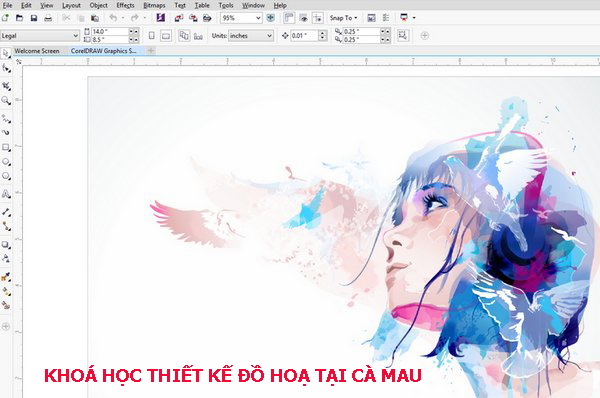Import a file via toolbar
Image resolution: width=600 pixels, height=398 pixels.
179,18
